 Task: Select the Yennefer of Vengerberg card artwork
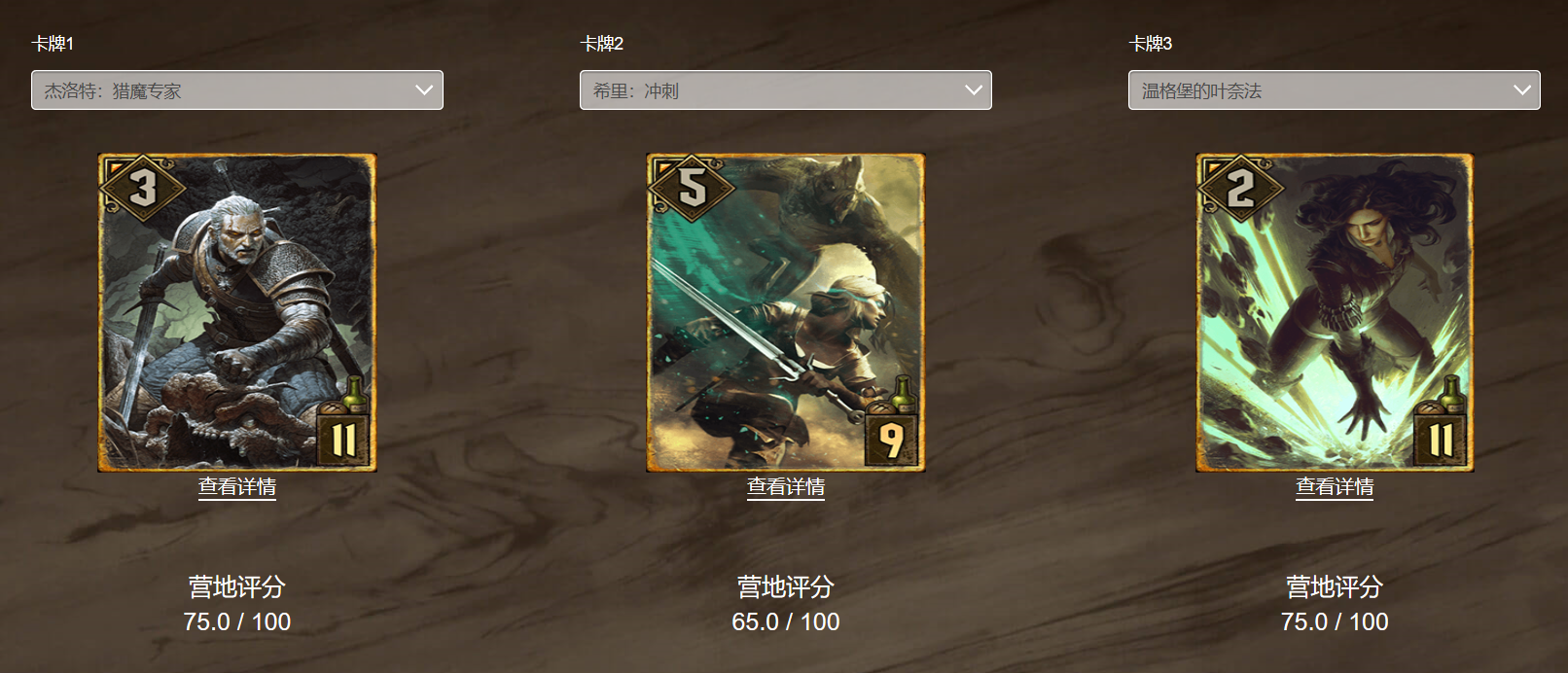tap(1335, 313)
